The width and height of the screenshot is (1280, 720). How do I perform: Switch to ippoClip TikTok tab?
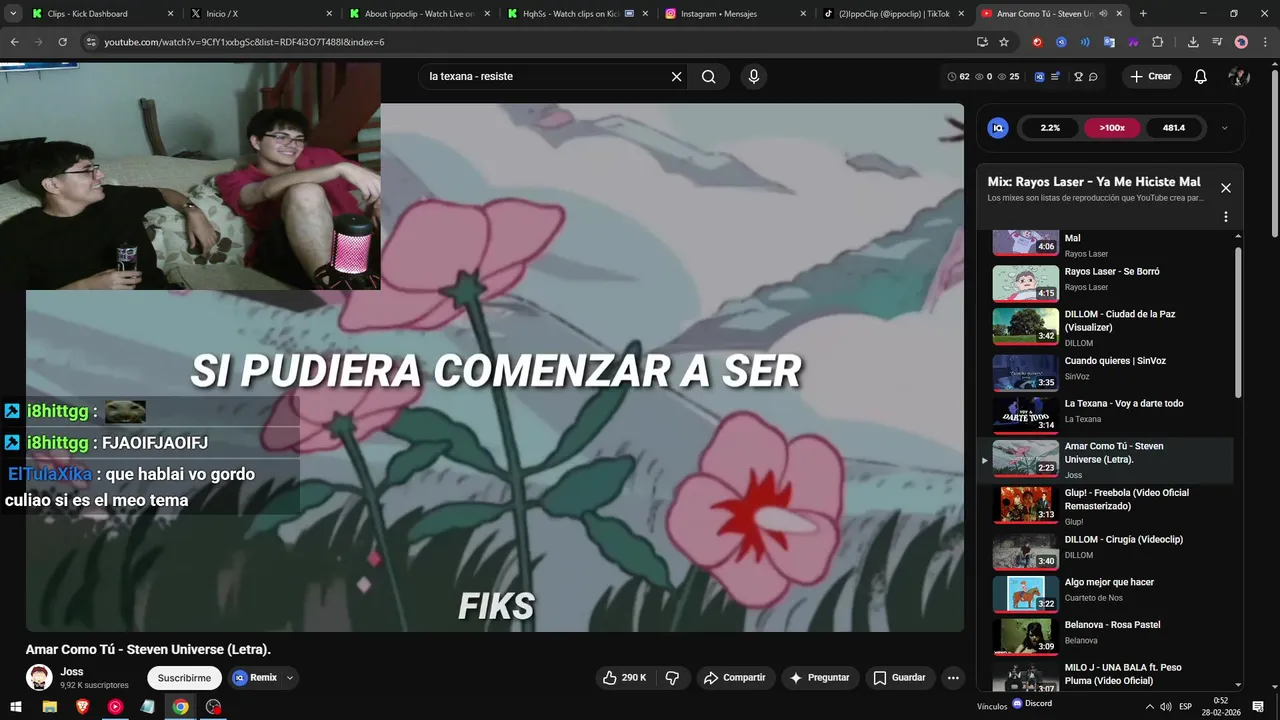[895, 14]
